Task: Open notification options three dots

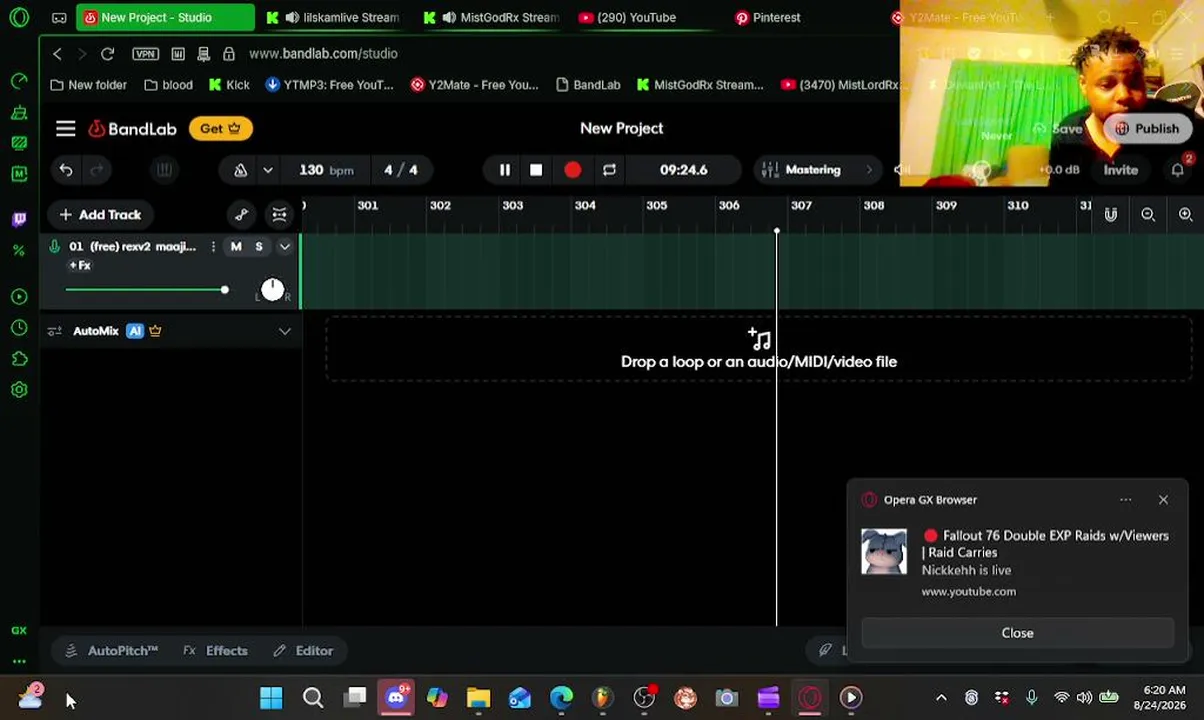Action: coord(1125,500)
